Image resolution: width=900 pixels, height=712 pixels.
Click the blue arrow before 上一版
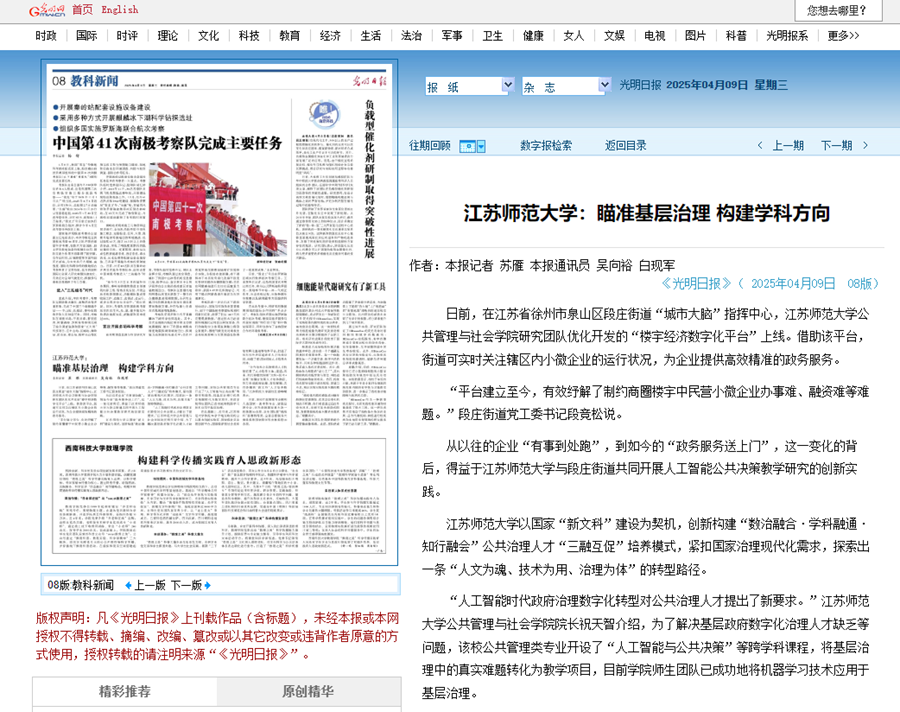click(128, 585)
